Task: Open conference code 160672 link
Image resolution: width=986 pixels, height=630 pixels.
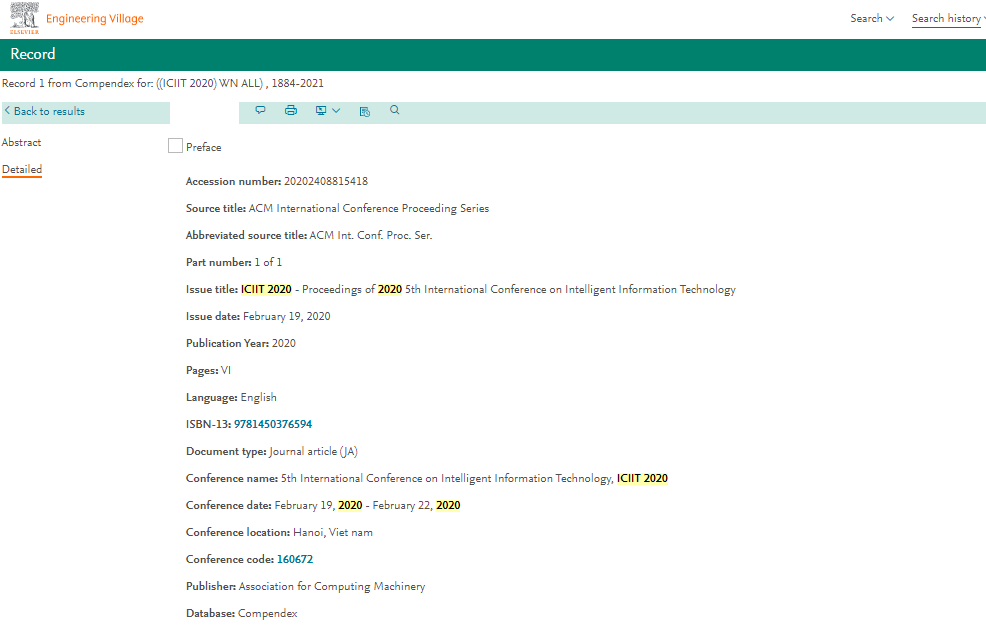Action: click(x=295, y=560)
